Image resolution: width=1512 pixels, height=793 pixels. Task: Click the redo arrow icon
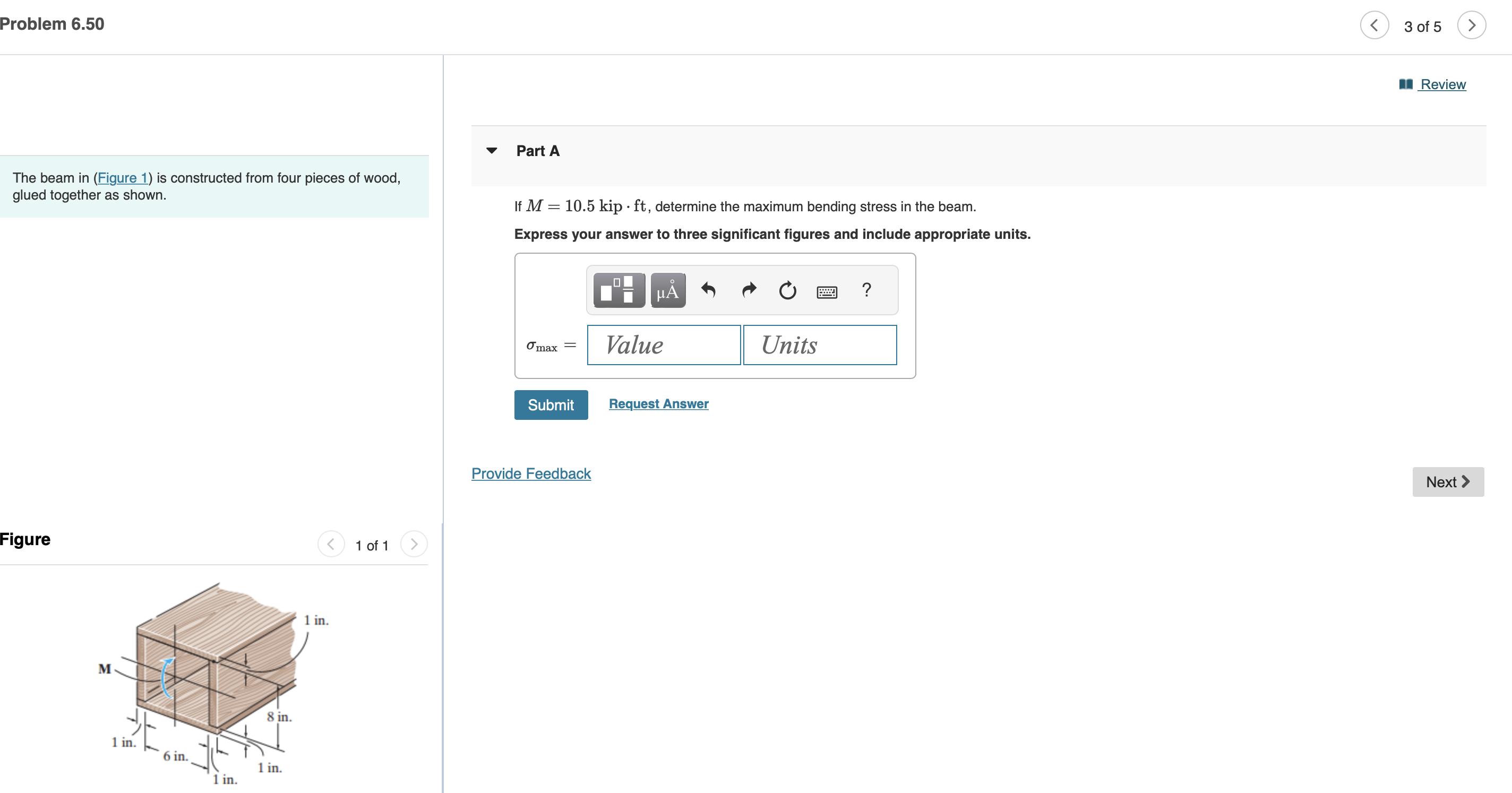pos(749,290)
